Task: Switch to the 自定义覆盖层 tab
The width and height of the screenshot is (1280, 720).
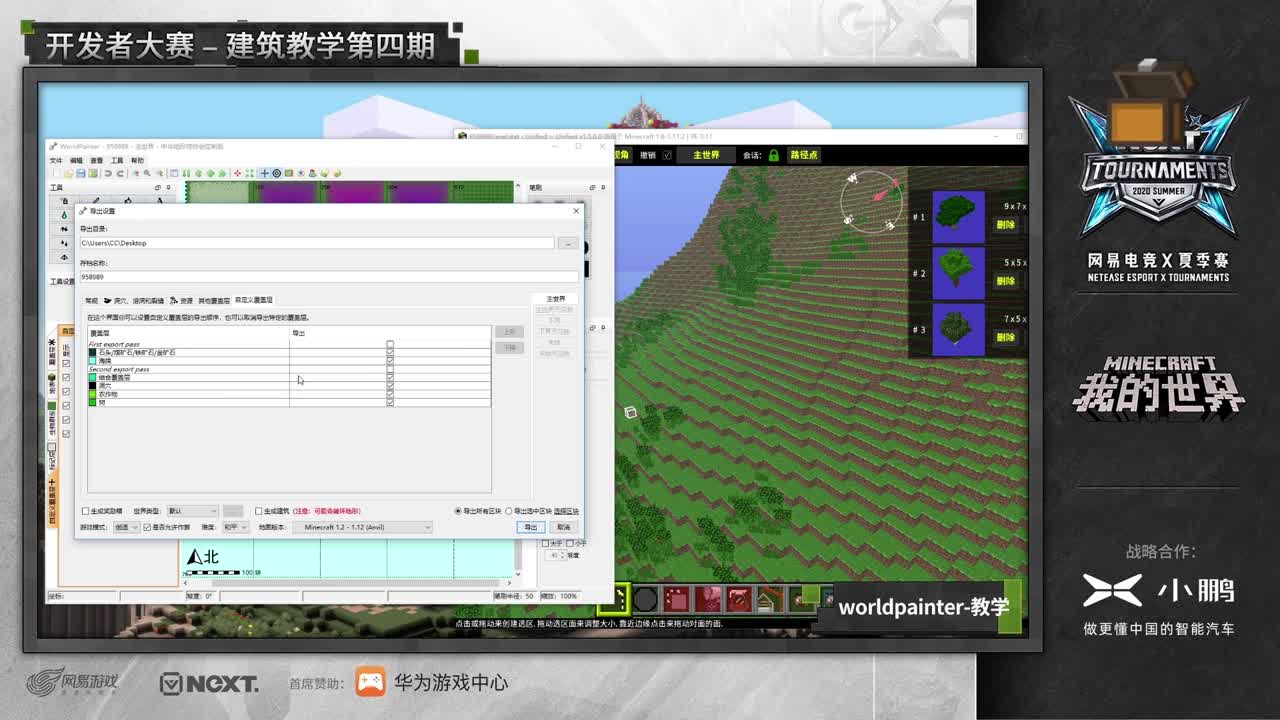Action: (x=254, y=300)
